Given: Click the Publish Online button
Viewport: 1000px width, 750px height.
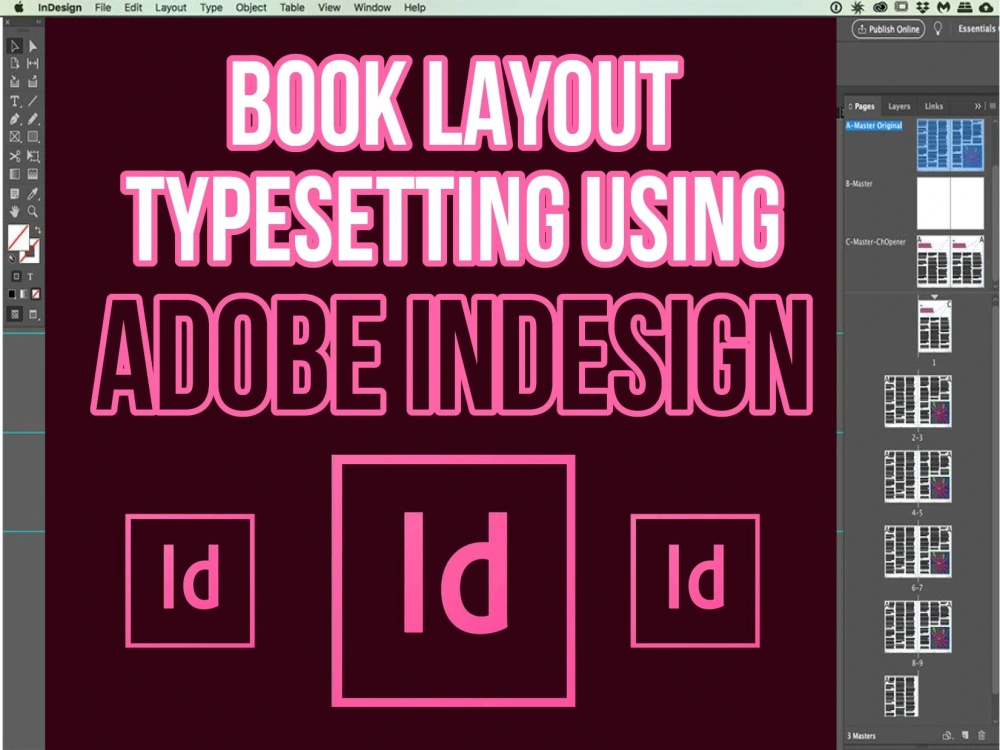Looking at the screenshot, I should [888, 29].
